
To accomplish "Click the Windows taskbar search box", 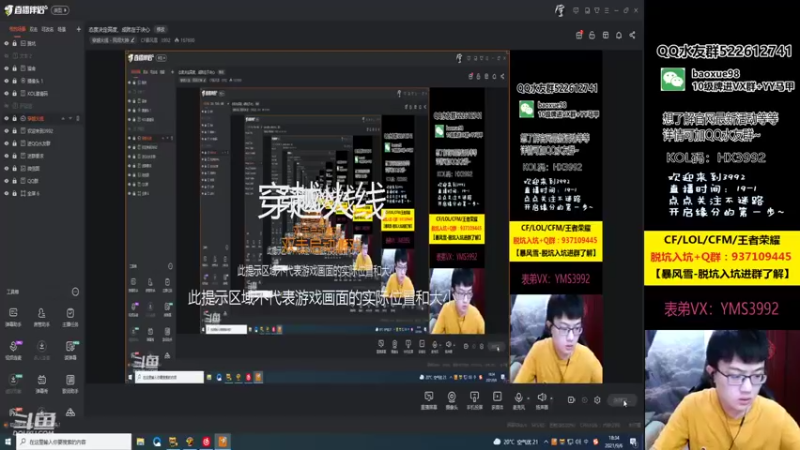I will pyautogui.click(x=74, y=442).
